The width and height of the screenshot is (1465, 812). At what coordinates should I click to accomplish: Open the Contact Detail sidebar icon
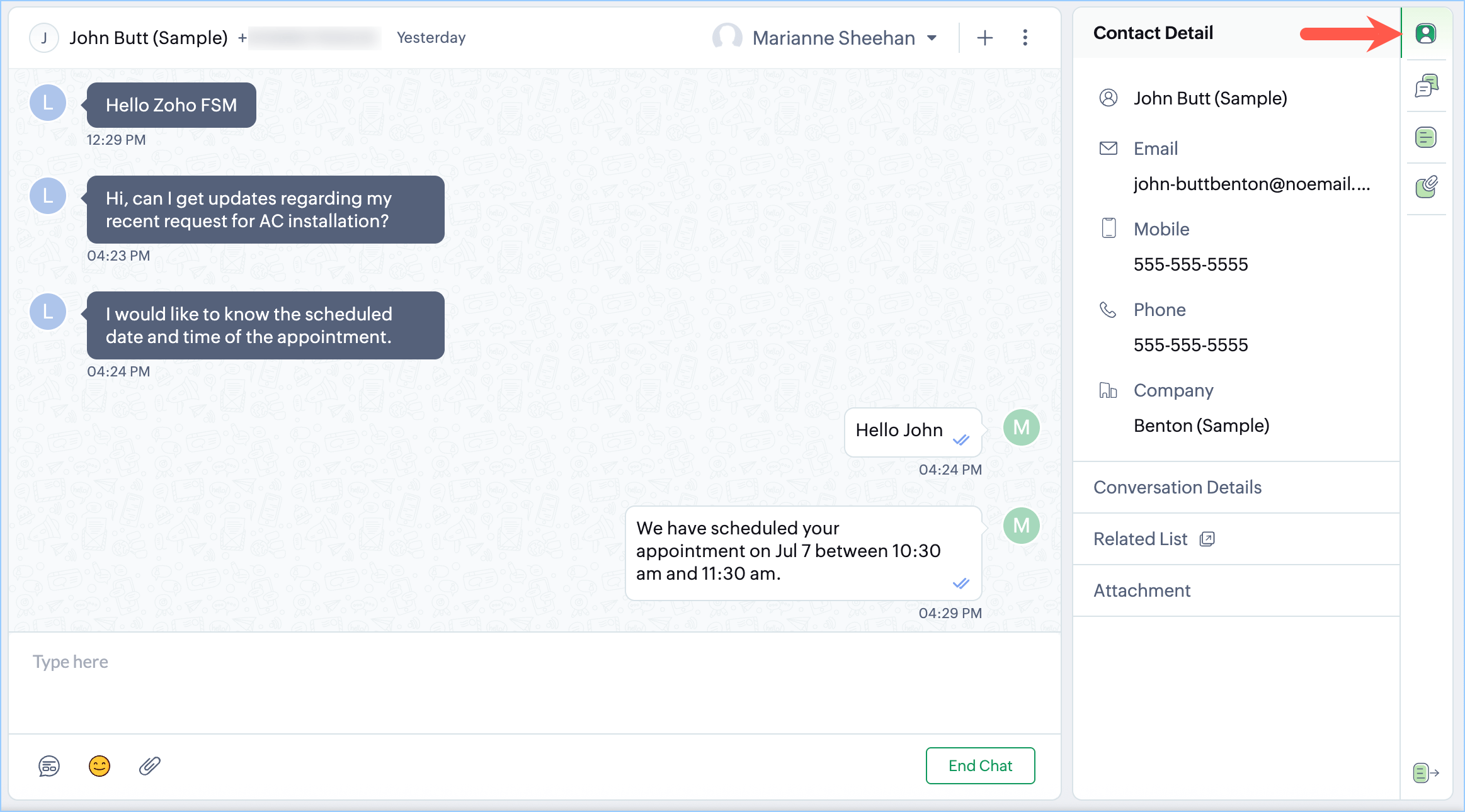(1425, 33)
